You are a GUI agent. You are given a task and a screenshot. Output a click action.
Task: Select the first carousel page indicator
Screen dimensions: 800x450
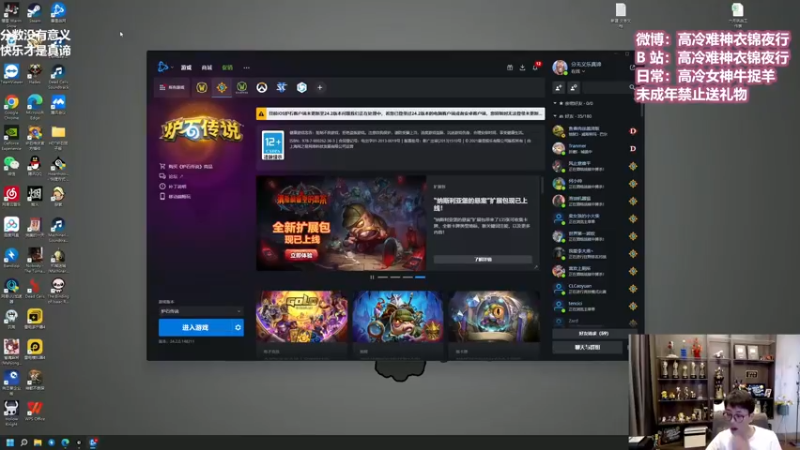383,277
